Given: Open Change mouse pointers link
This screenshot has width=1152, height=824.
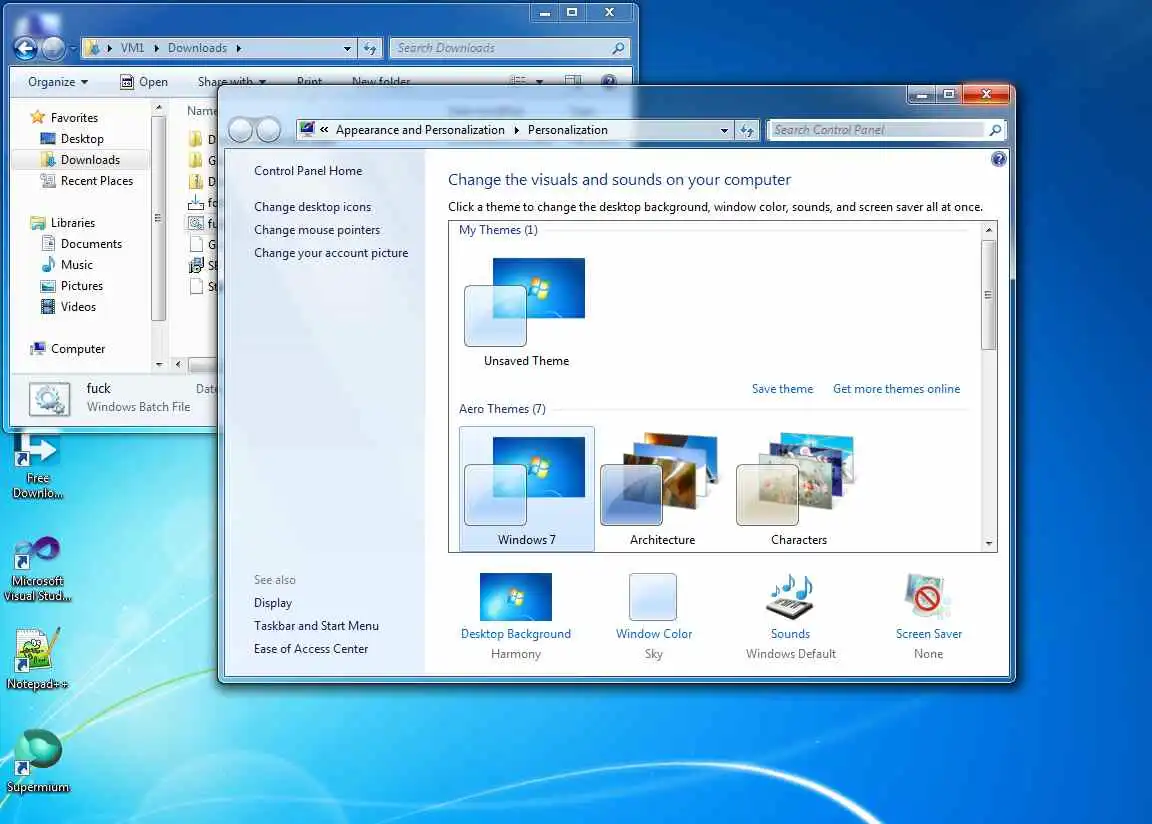Looking at the screenshot, I should point(317,230).
